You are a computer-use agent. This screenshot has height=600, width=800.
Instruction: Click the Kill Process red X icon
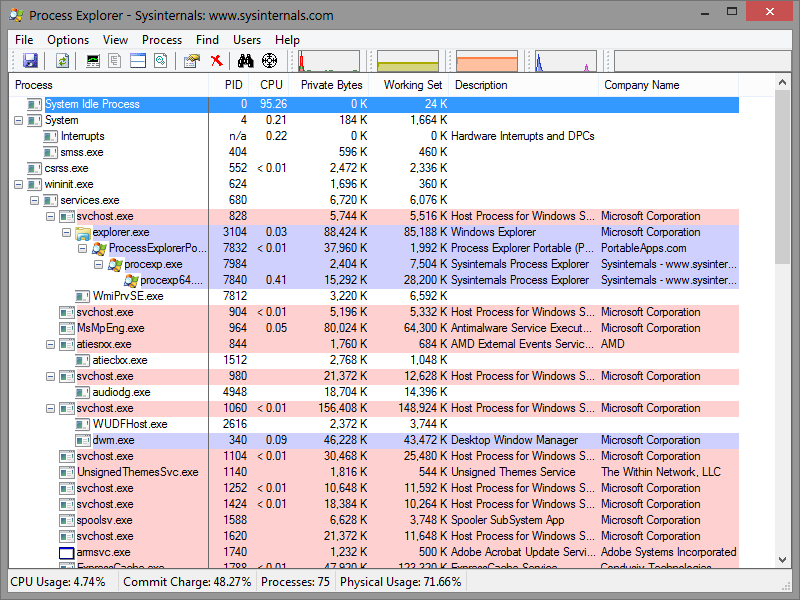point(217,62)
